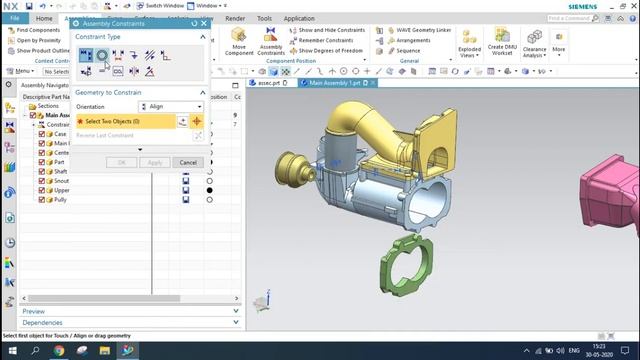
Task: Click Show and Hide Constraints
Action: 327,30
